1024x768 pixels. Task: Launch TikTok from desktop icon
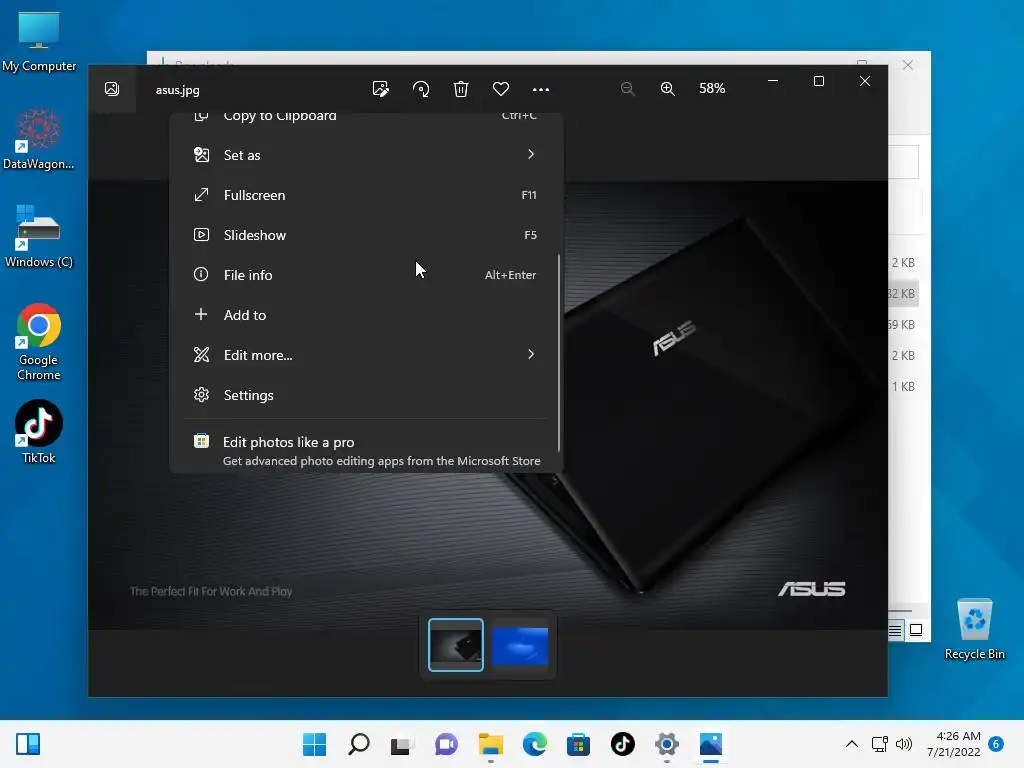[x=39, y=432]
